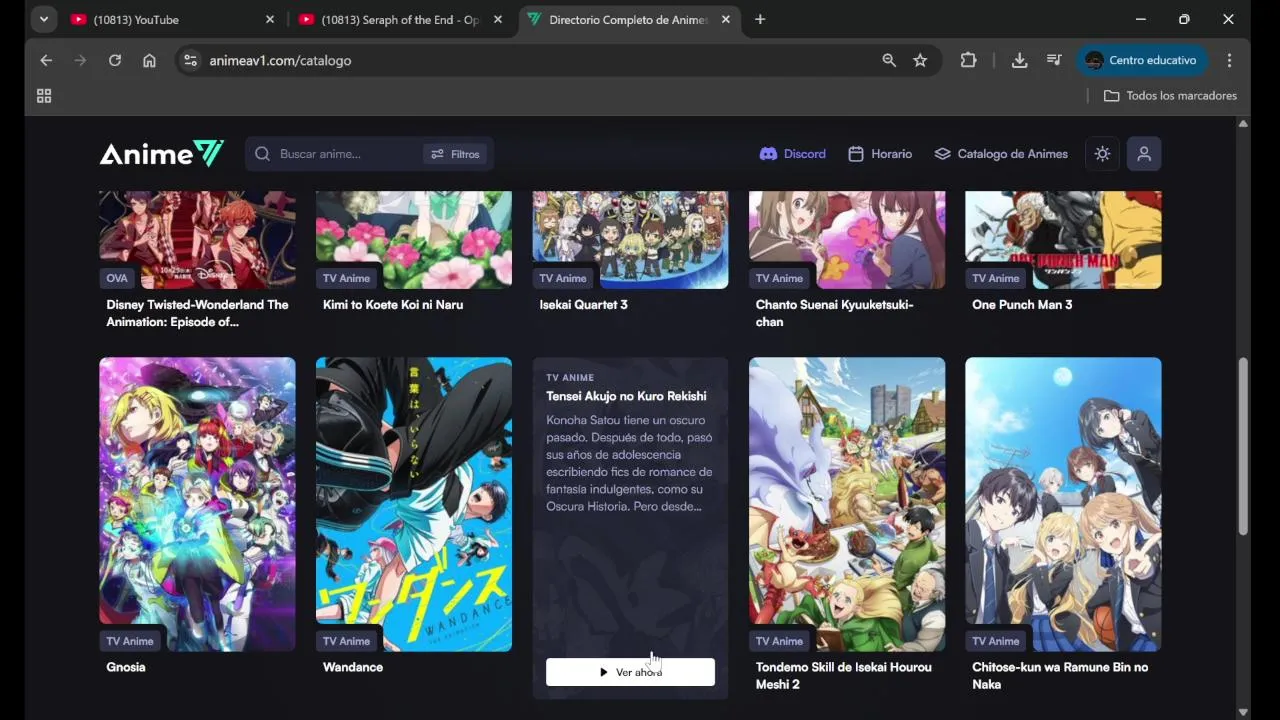Open the Chrome three-dot menu
The height and width of the screenshot is (720, 1280).
tap(1229, 60)
